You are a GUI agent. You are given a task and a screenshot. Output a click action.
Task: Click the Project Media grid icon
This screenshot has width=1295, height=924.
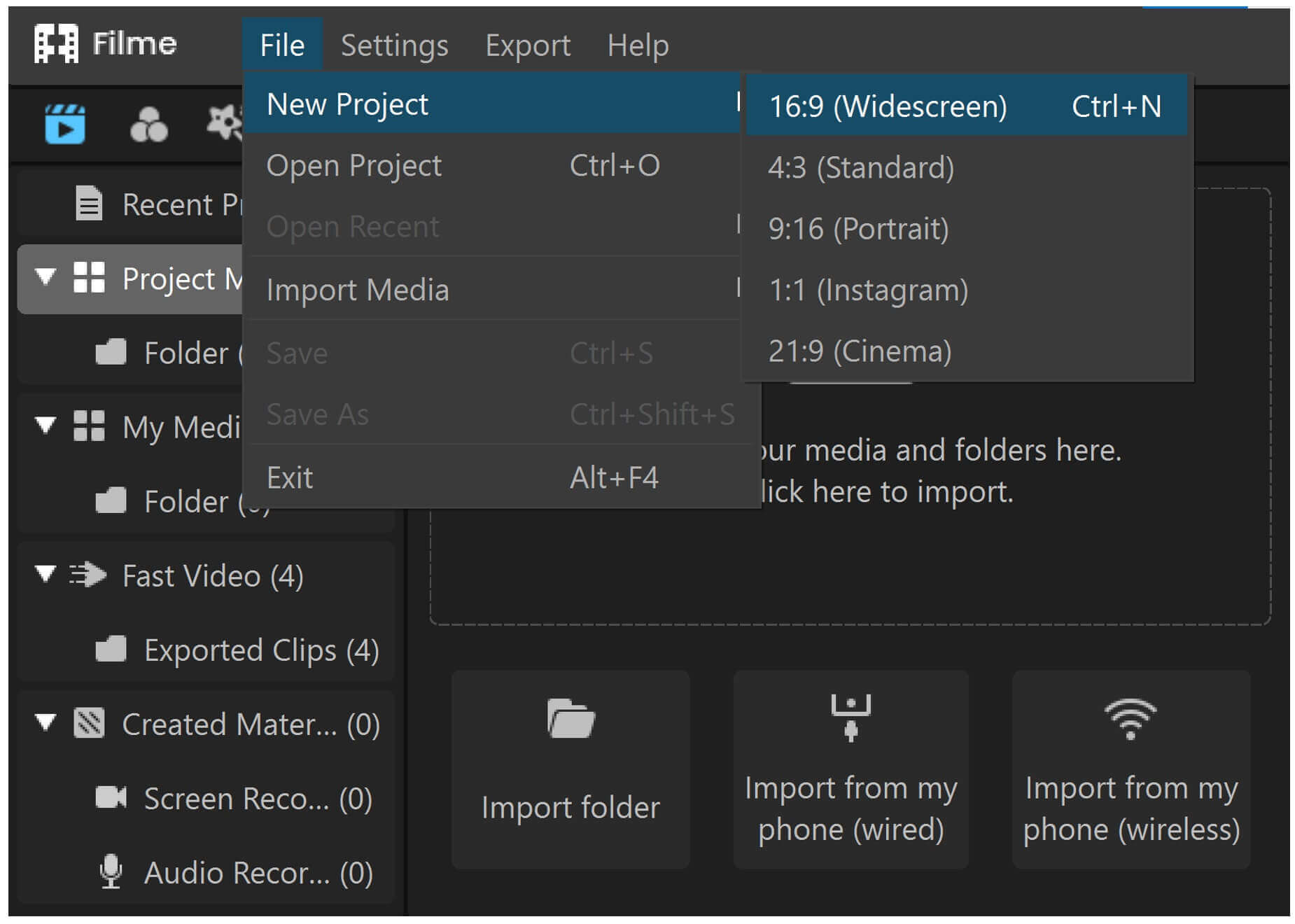[x=89, y=278]
